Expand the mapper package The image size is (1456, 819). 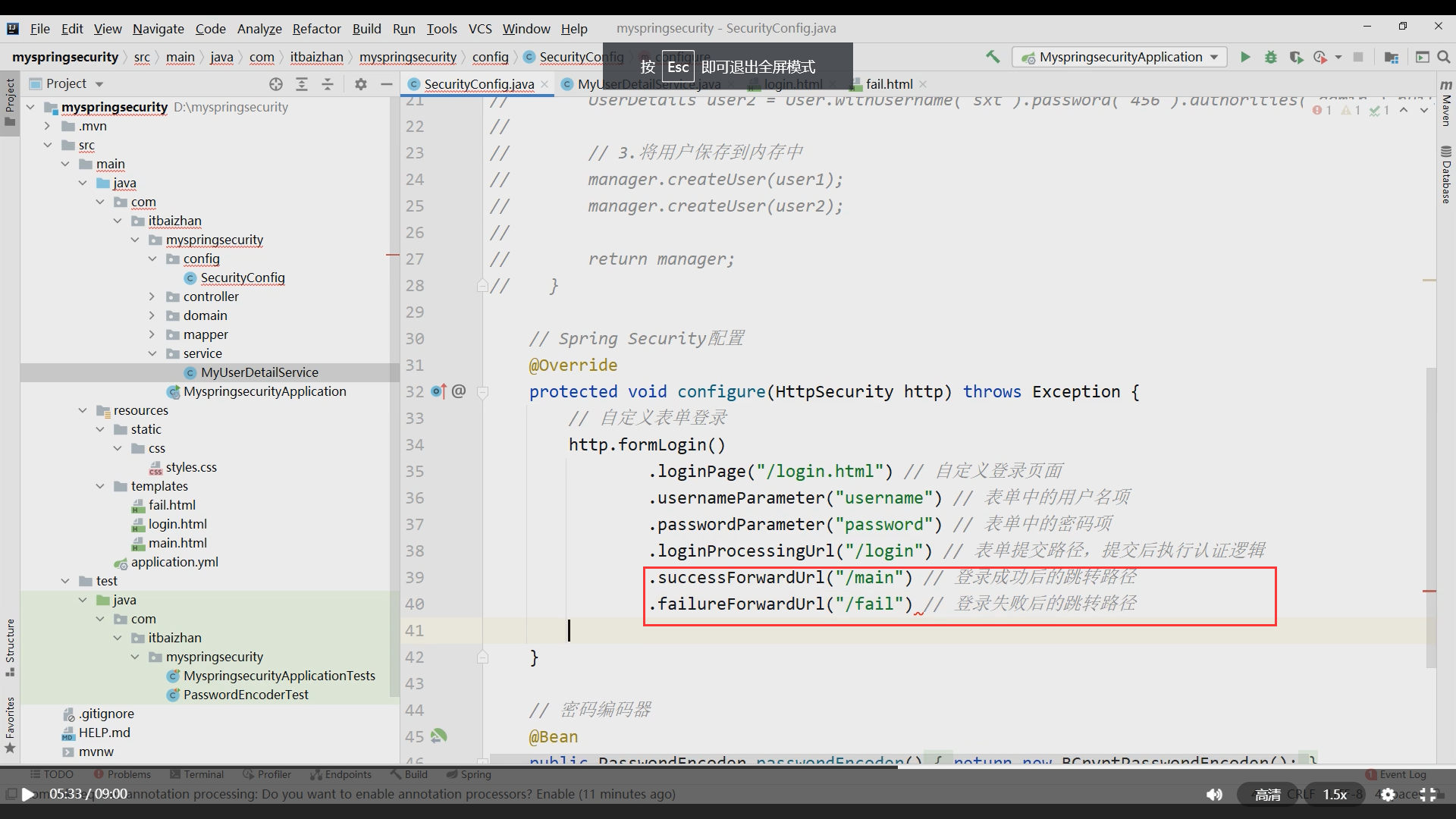pos(152,334)
